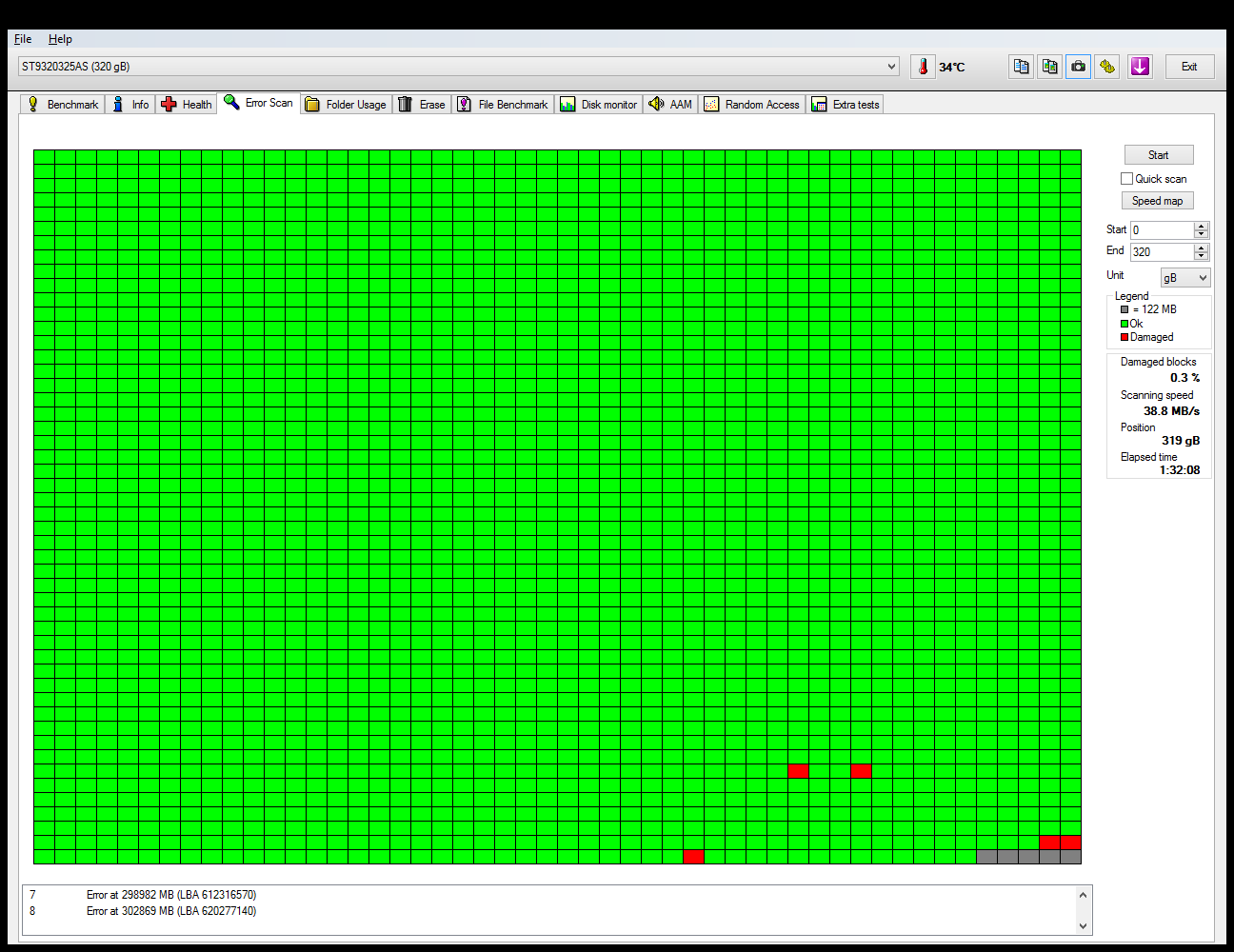Click the gray 122 MB legend swatch

[1125, 309]
